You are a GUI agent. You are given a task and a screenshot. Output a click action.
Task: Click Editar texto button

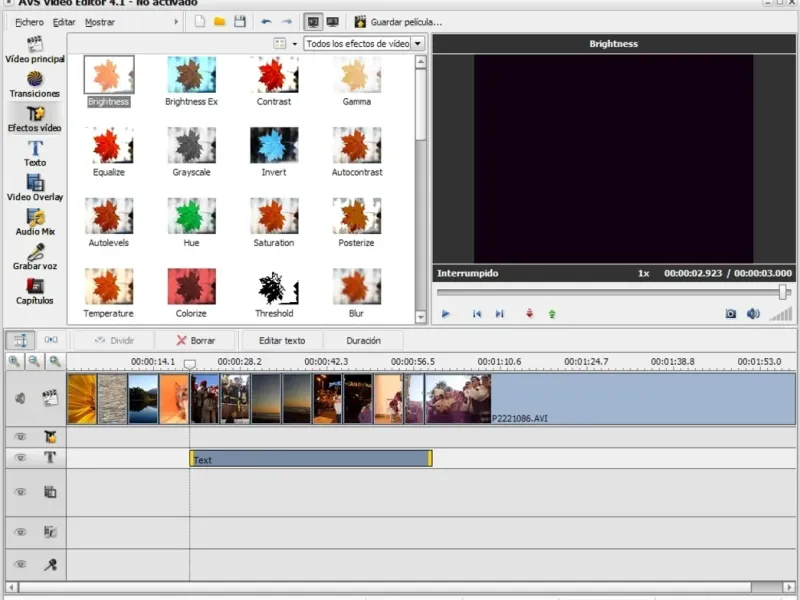(282, 340)
